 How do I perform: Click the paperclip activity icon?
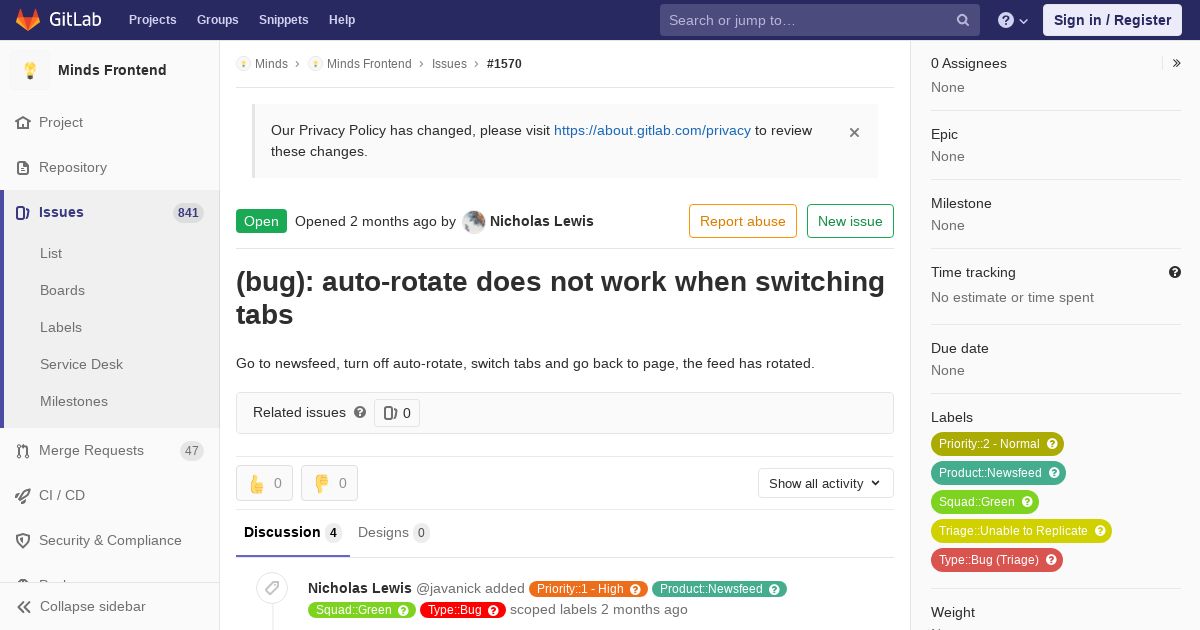pyautogui.click(x=272, y=588)
